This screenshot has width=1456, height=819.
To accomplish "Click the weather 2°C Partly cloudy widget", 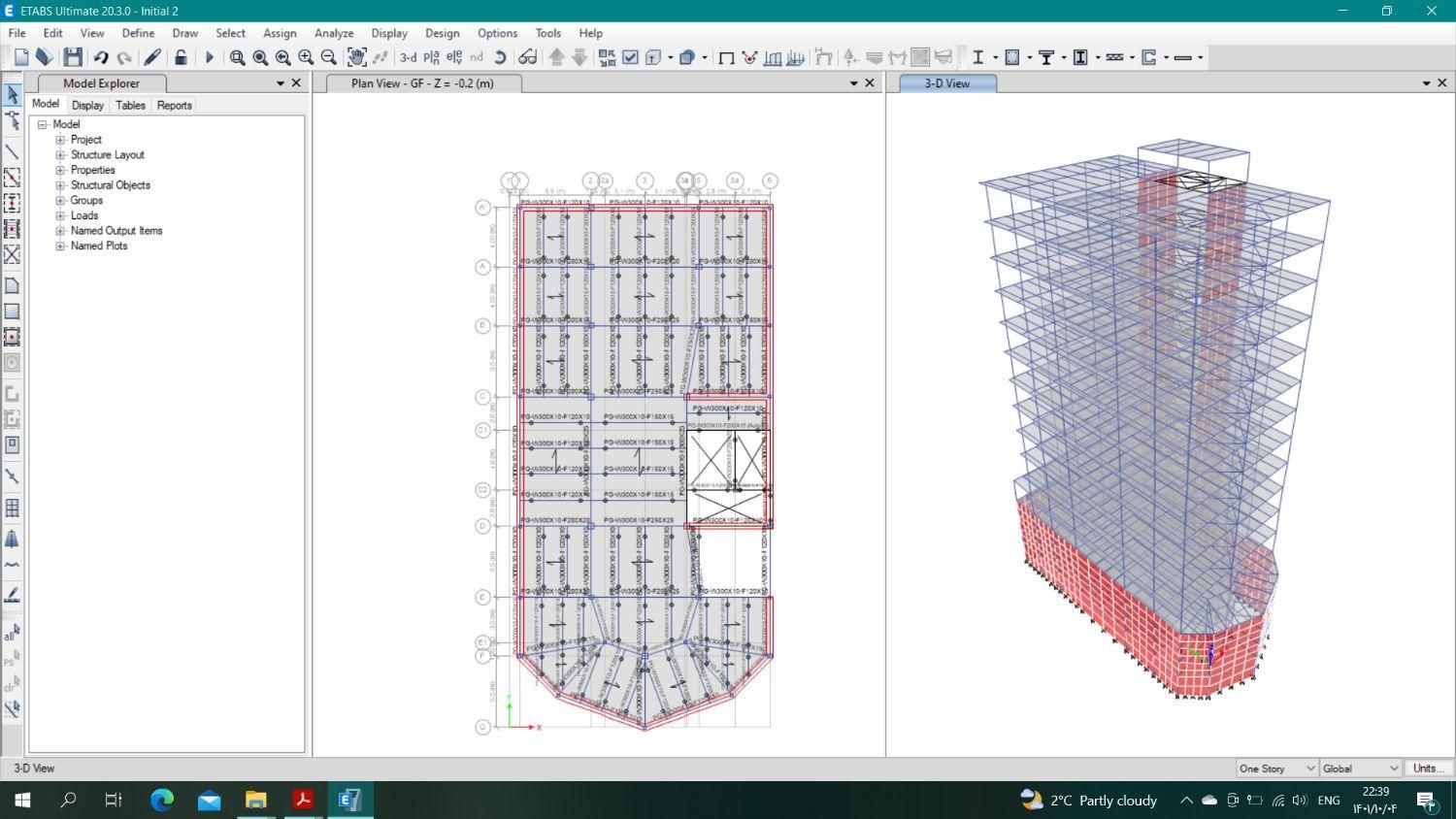I will click(x=1089, y=801).
